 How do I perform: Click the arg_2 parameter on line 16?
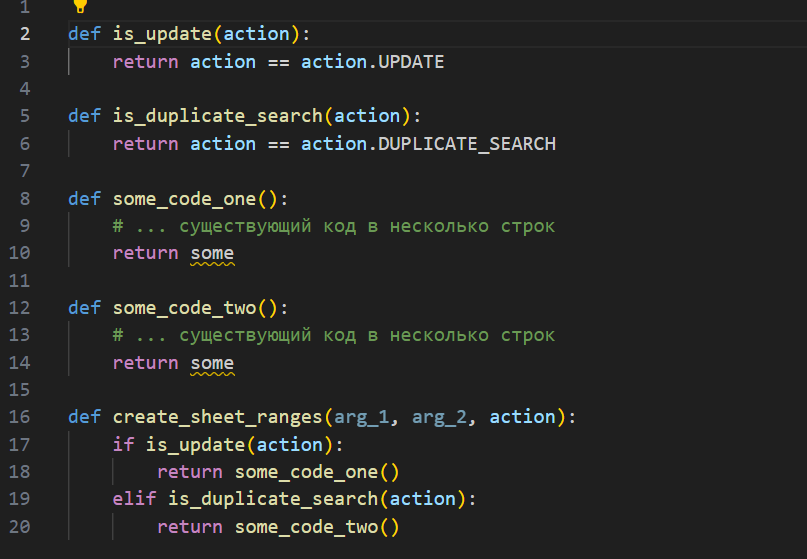(440, 417)
